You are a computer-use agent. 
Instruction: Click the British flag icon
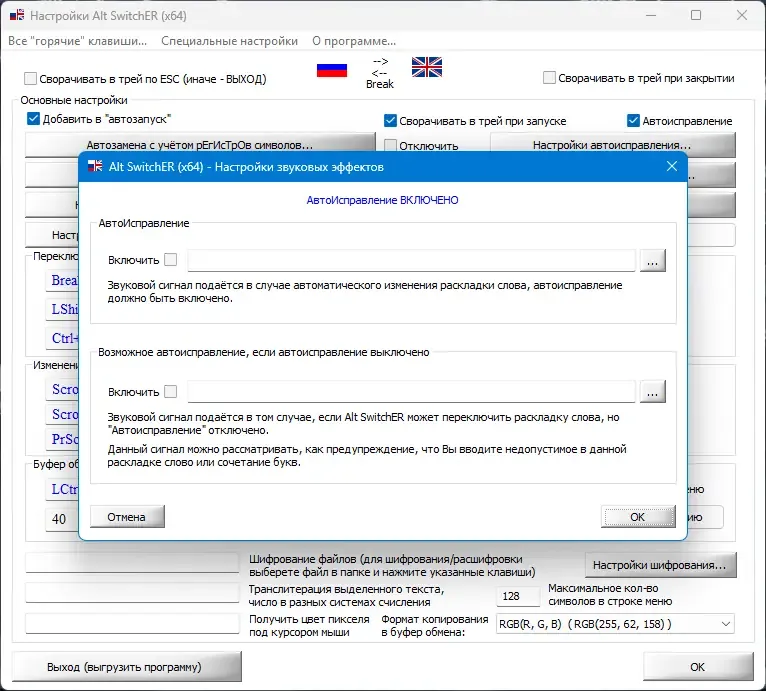[x=426, y=67]
